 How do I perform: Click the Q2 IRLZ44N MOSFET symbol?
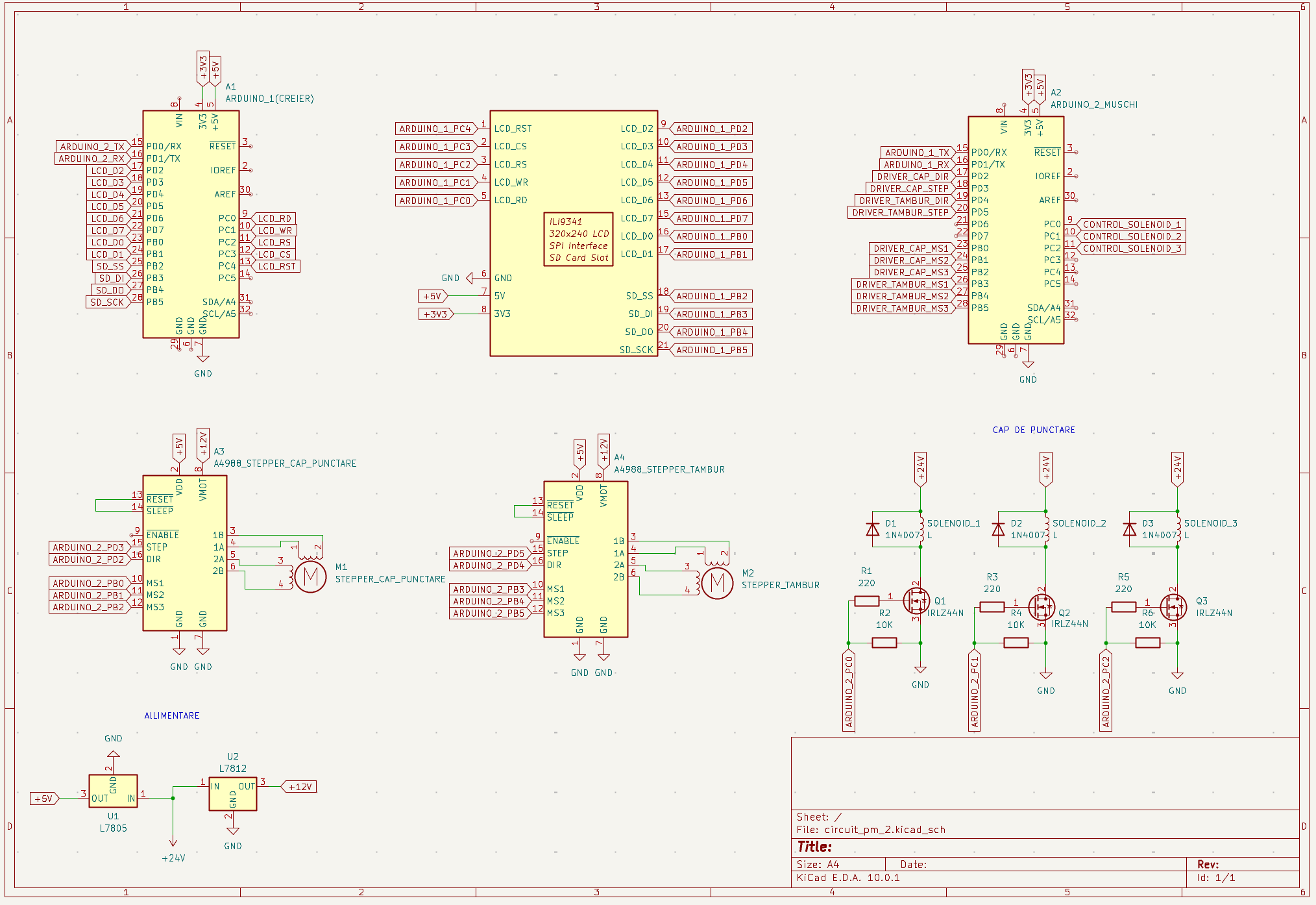pos(1042,606)
